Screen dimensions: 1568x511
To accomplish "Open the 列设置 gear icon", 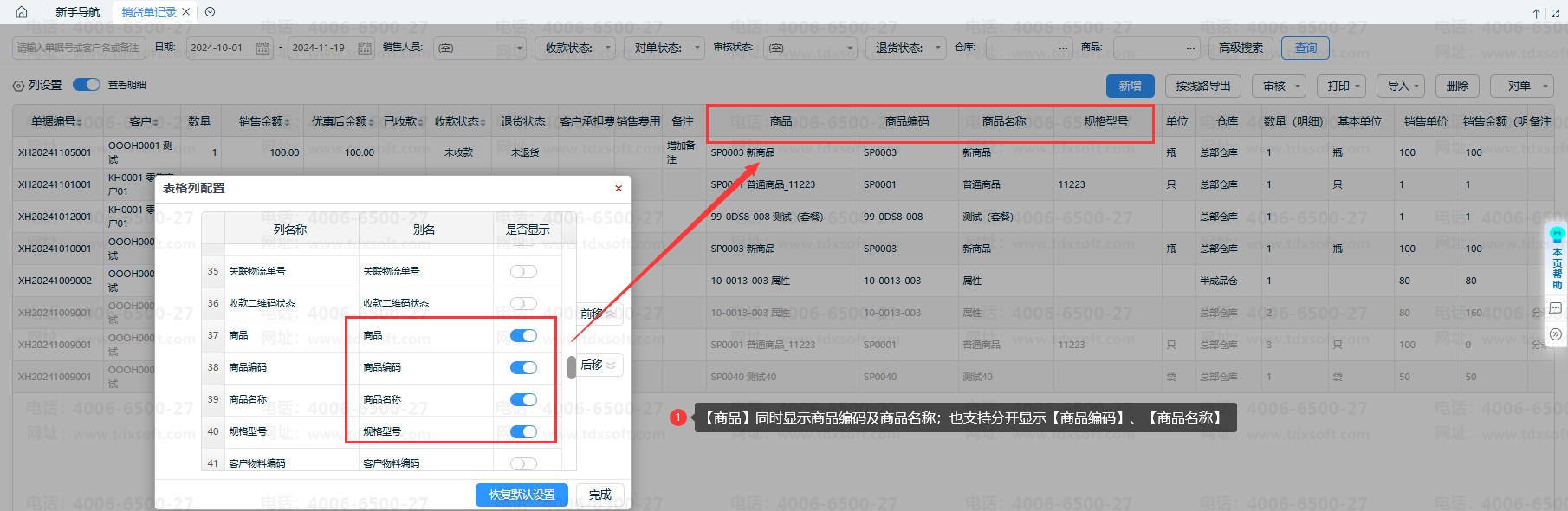I will pyautogui.click(x=18, y=86).
